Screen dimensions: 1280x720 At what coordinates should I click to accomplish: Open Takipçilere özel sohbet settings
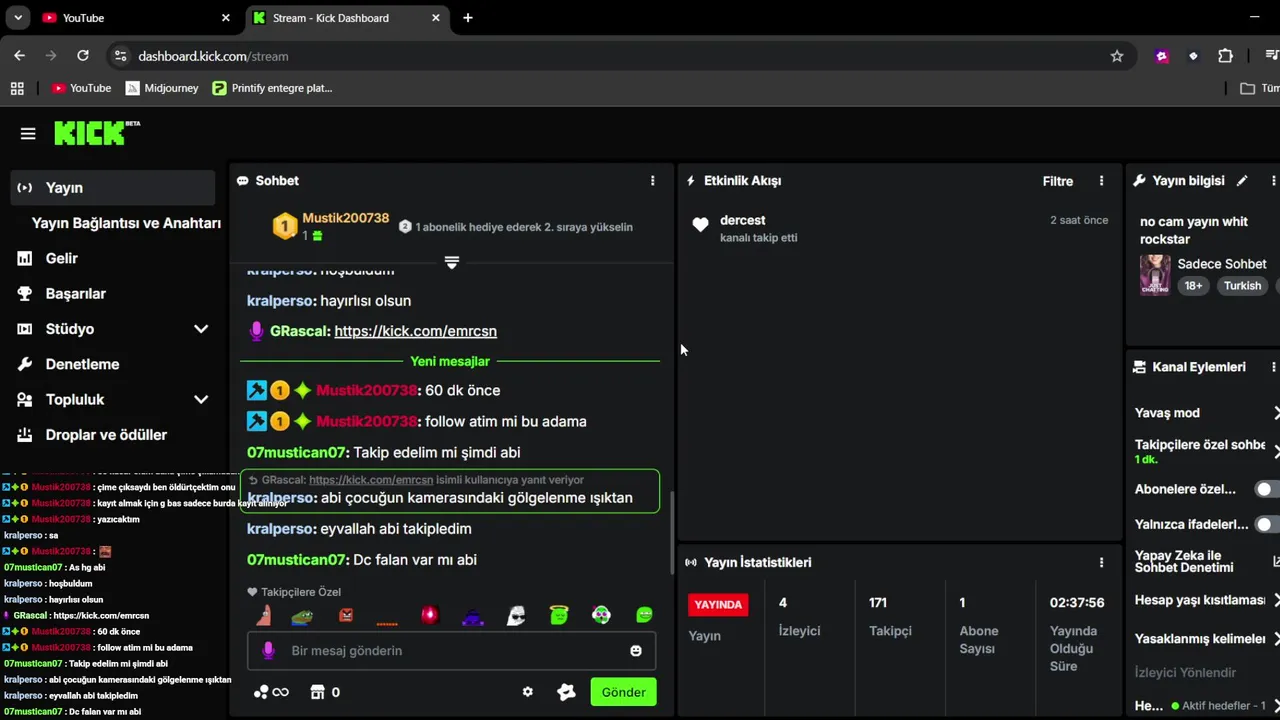tap(1207, 451)
